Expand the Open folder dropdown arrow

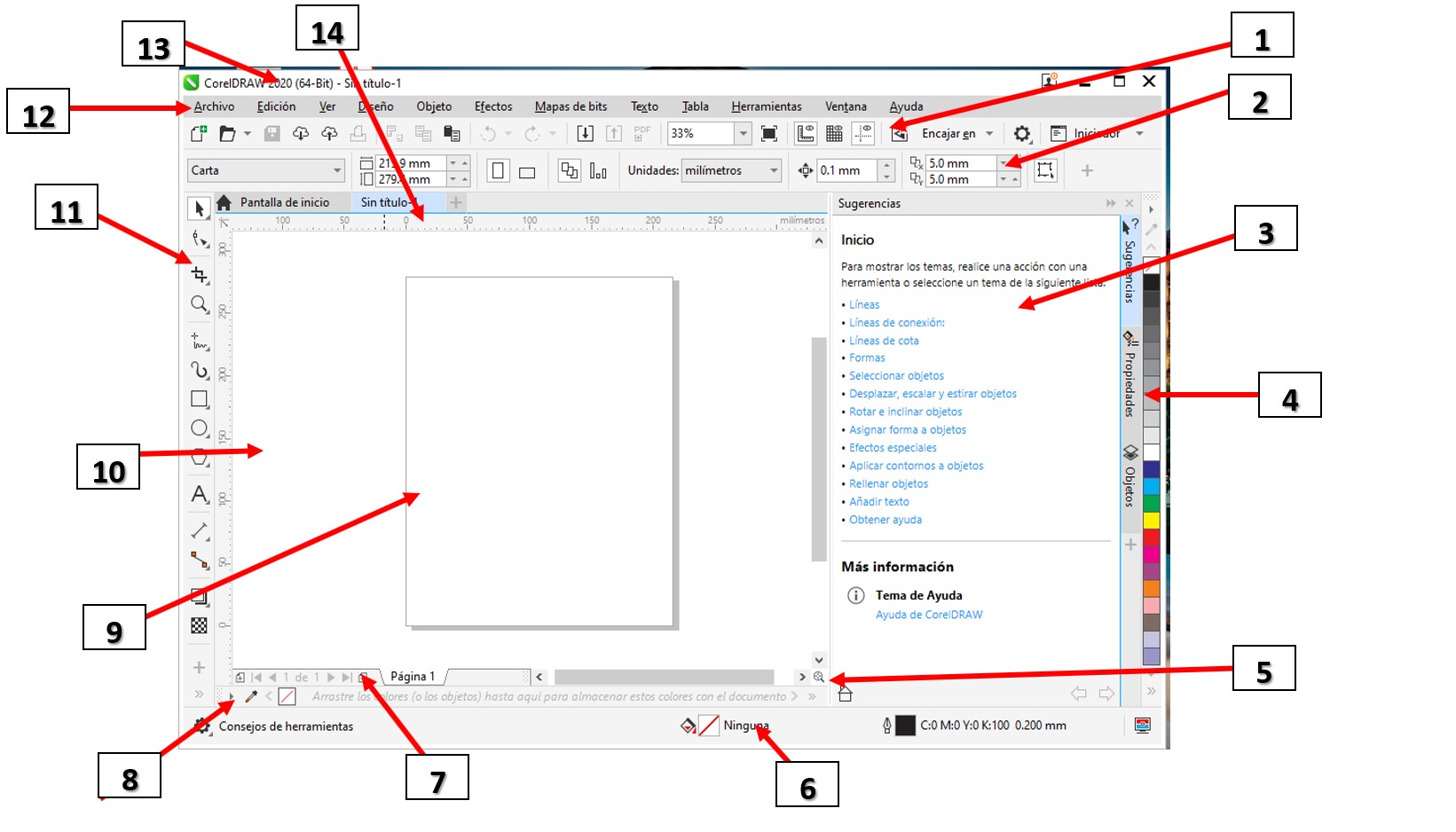tap(248, 133)
